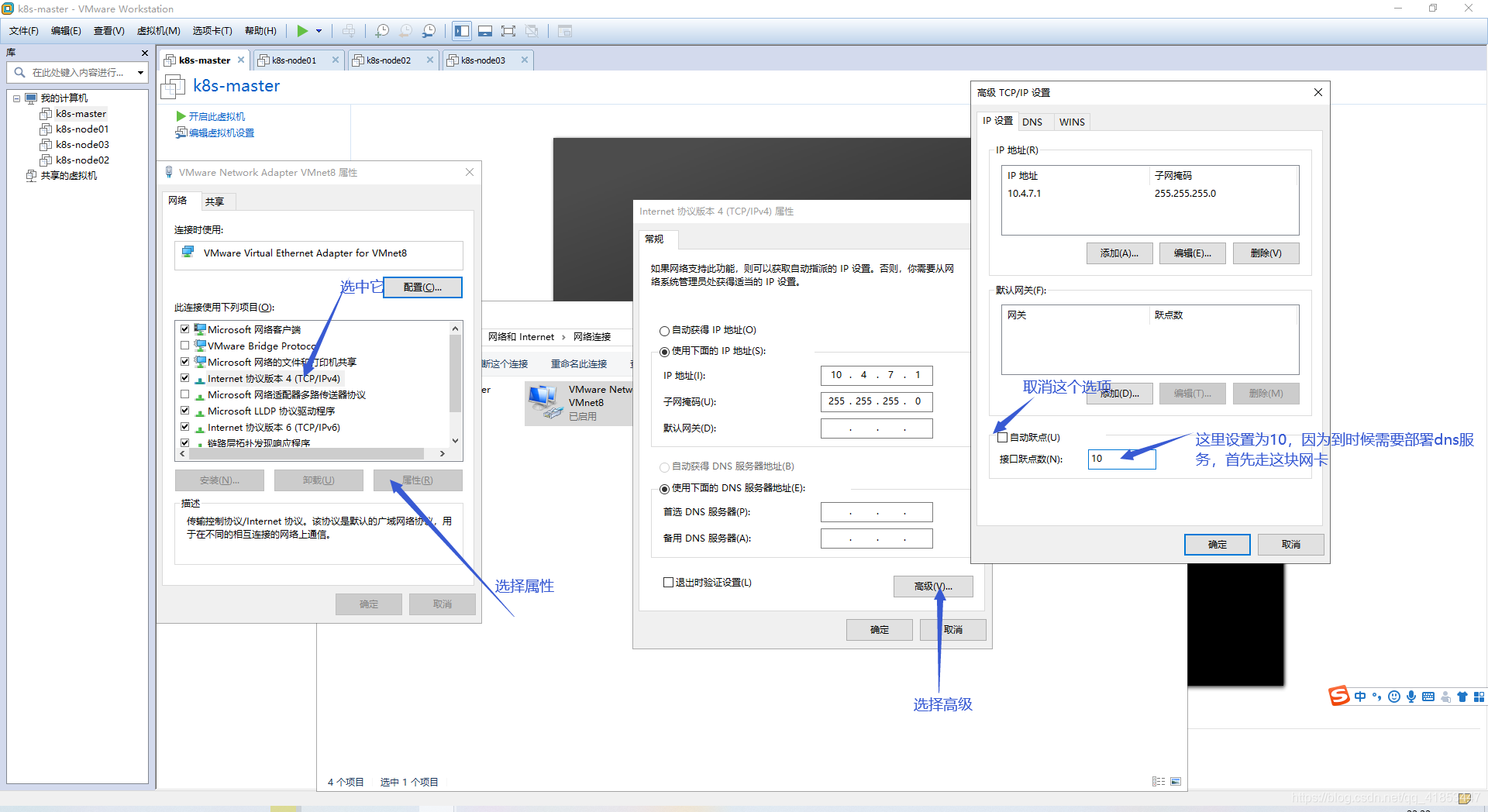Collapse the 我的计算机 tree node
Screen dimensions: 1488x812
point(17,98)
